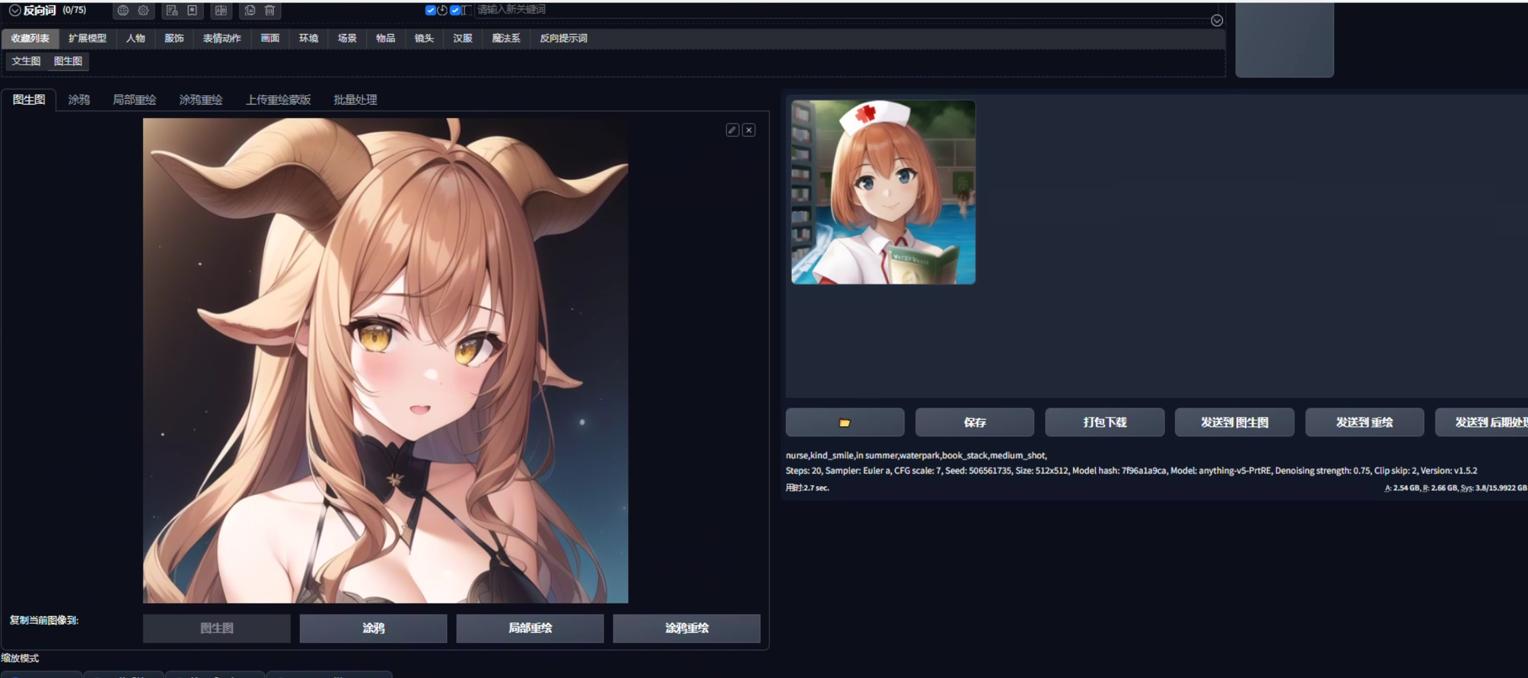Open output folder with yellow folder icon
This screenshot has height=678, width=1528.
845,422
